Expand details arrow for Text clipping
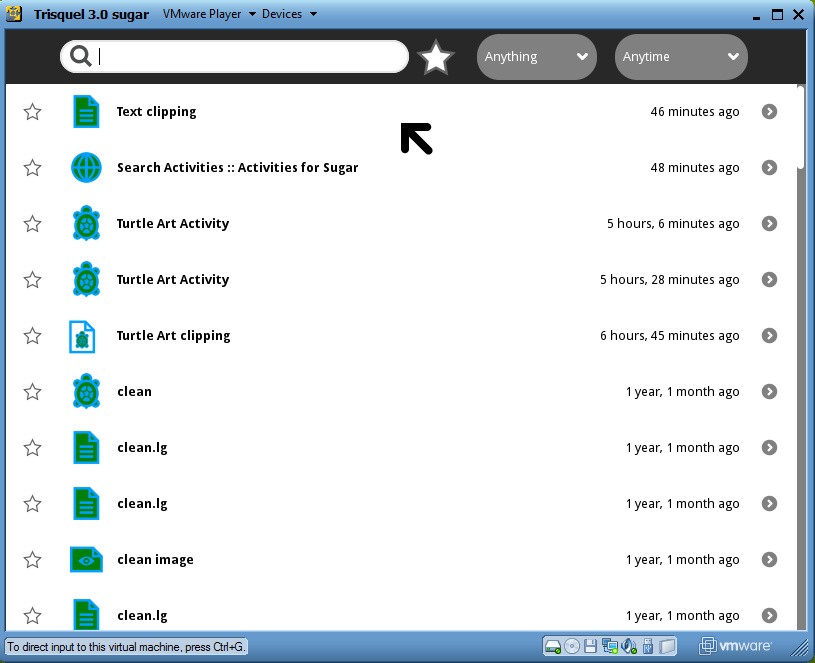Image resolution: width=815 pixels, height=663 pixels. pos(769,112)
